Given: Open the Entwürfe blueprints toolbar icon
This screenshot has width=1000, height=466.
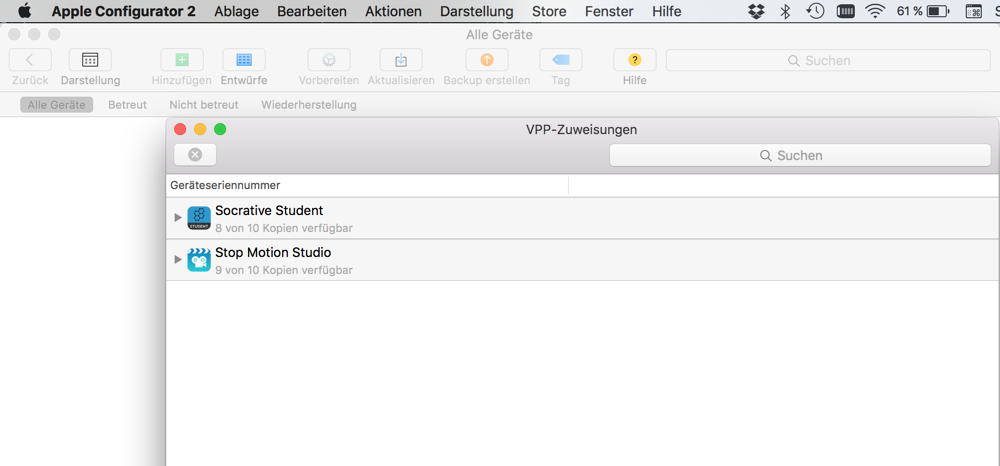Looking at the screenshot, I should pos(244,60).
